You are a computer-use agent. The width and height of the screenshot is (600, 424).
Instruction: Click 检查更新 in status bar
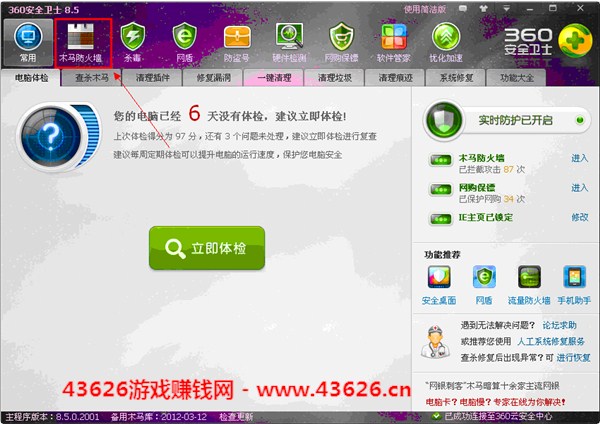click(236, 417)
